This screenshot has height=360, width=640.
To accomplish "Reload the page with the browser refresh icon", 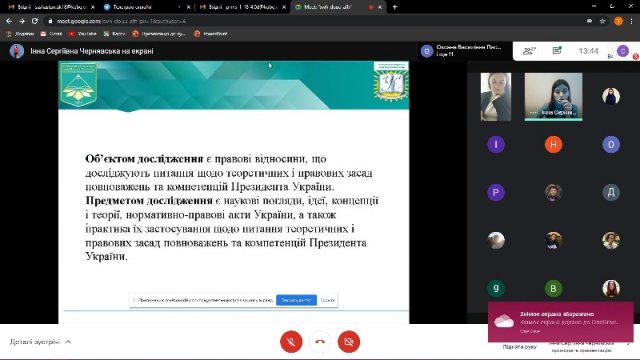I will tap(35, 21).
